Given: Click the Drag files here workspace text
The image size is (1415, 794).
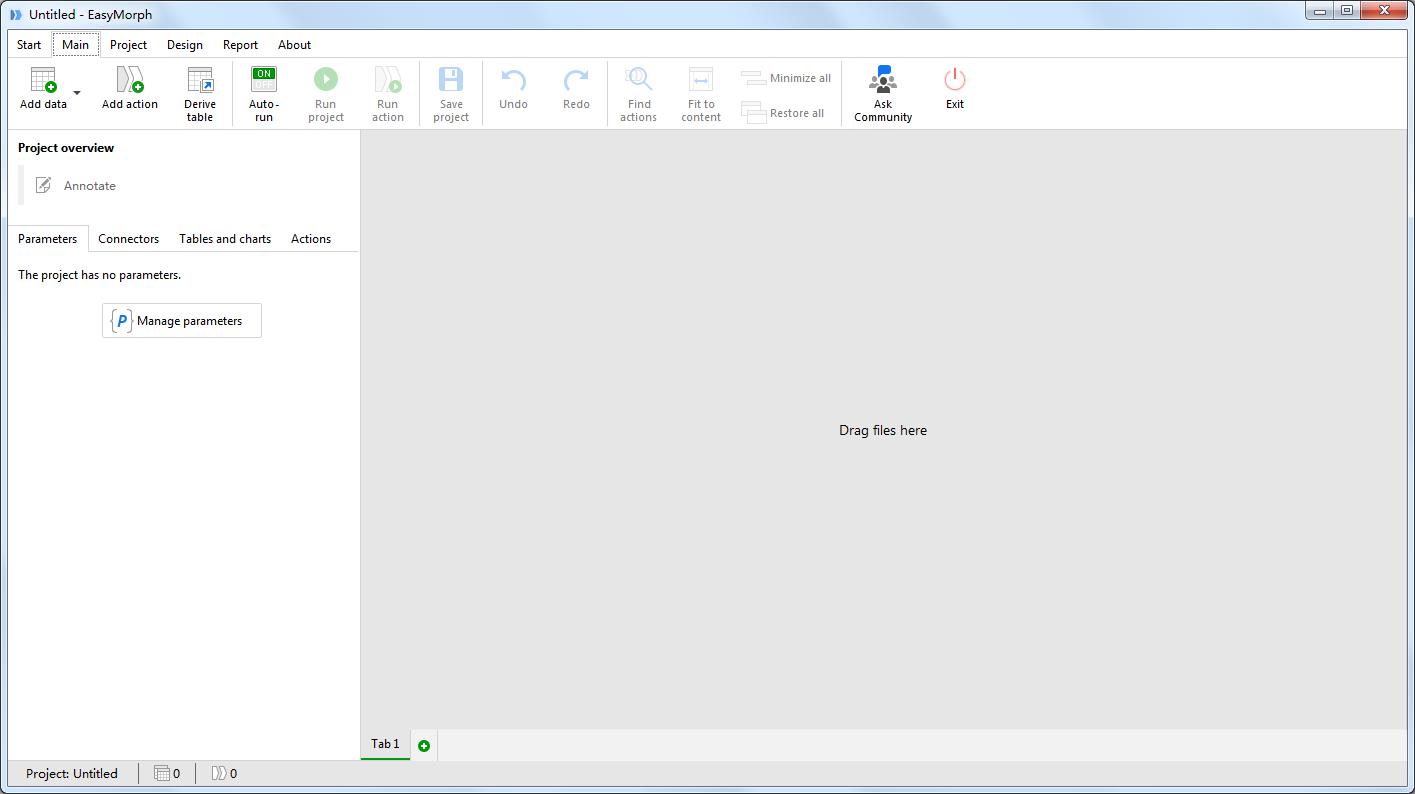Looking at the screenshot, I should click(883, 431).
